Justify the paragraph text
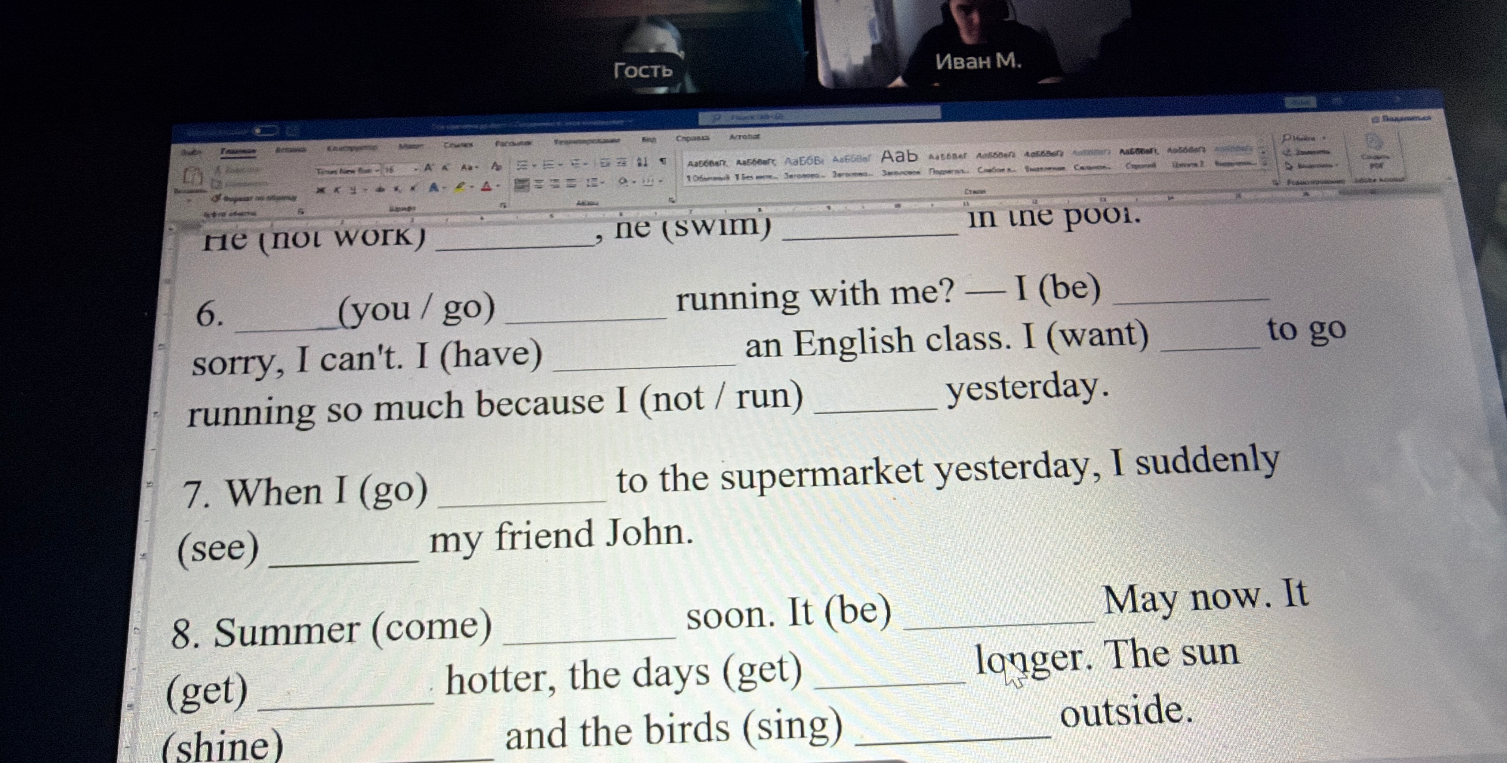The image size is (1507, 763). (572, 183)
